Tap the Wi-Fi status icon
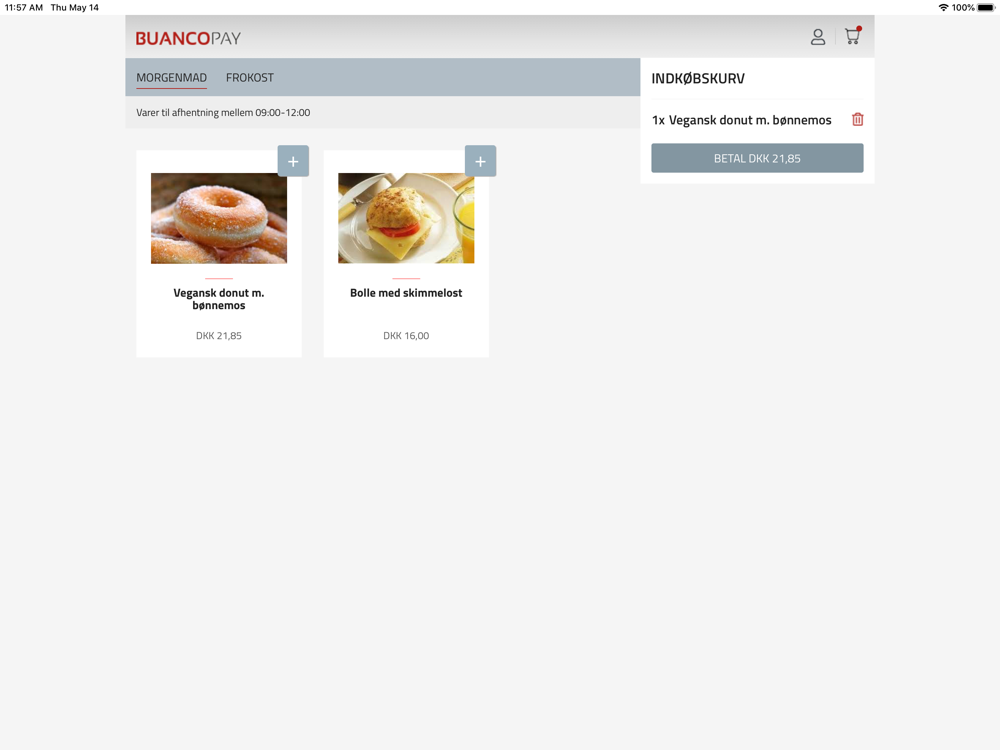The image size is (1000, 750). [943, 8]
